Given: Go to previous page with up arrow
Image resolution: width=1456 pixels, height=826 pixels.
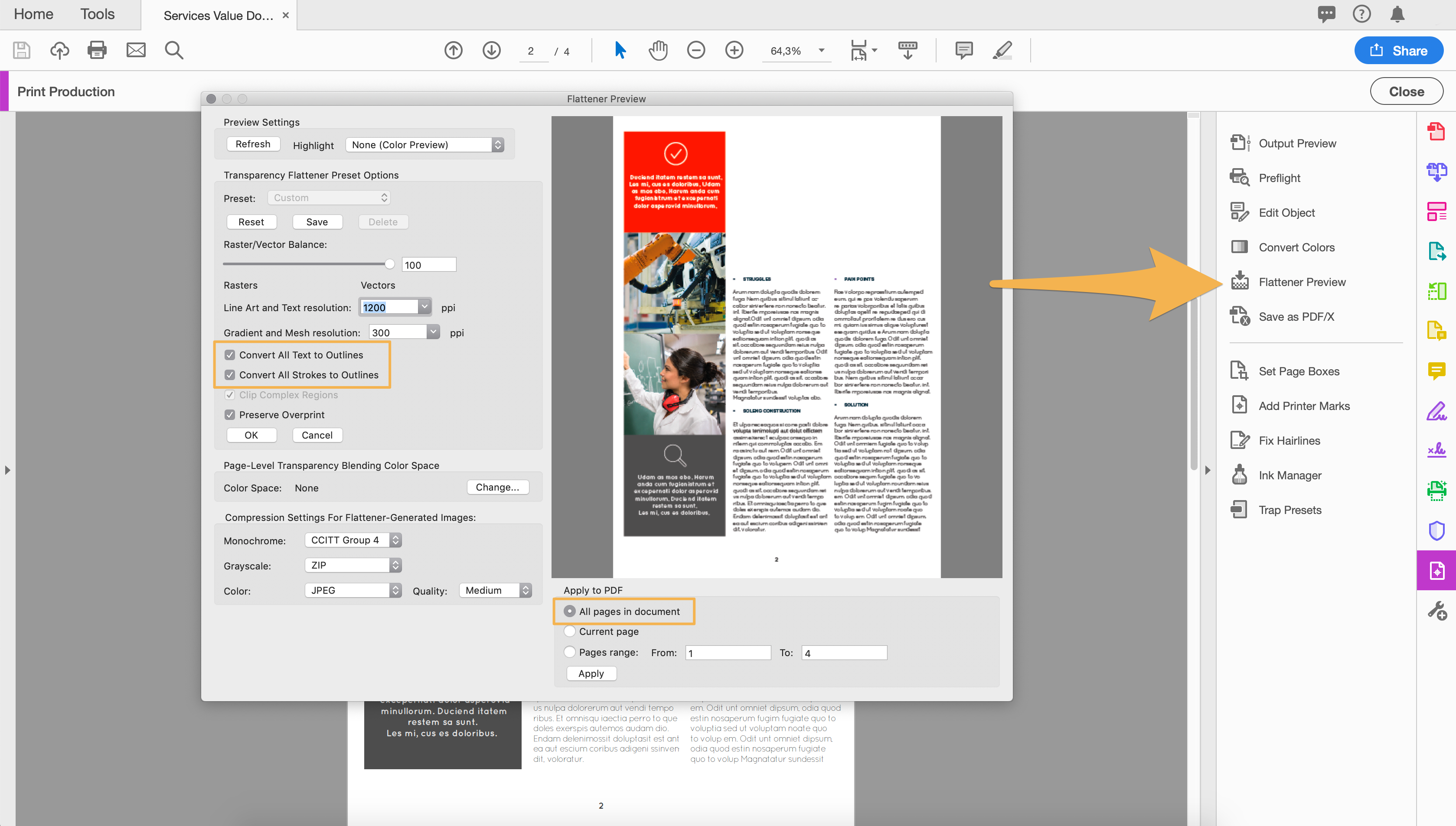Looking at the screenshot, I should [454, 51].
